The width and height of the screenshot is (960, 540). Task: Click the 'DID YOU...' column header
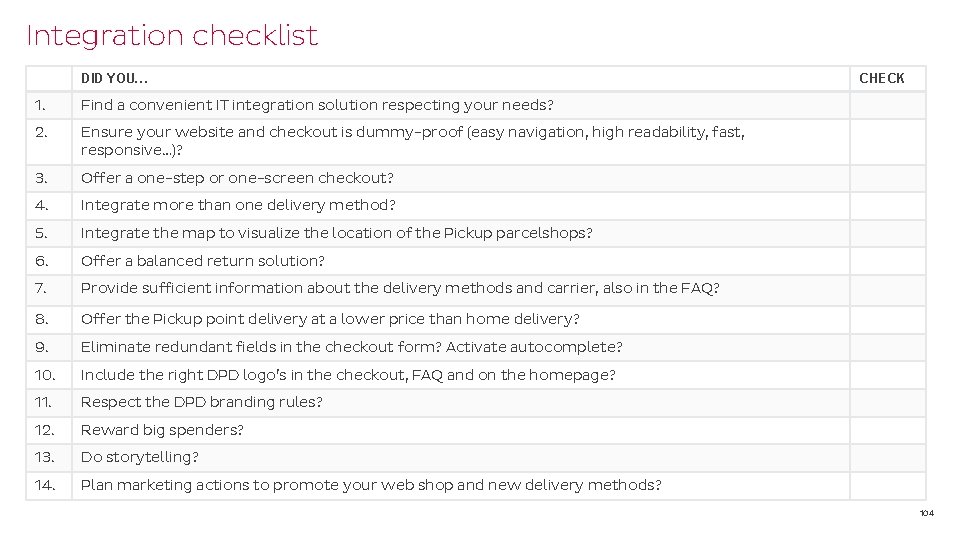pos(115,78)
